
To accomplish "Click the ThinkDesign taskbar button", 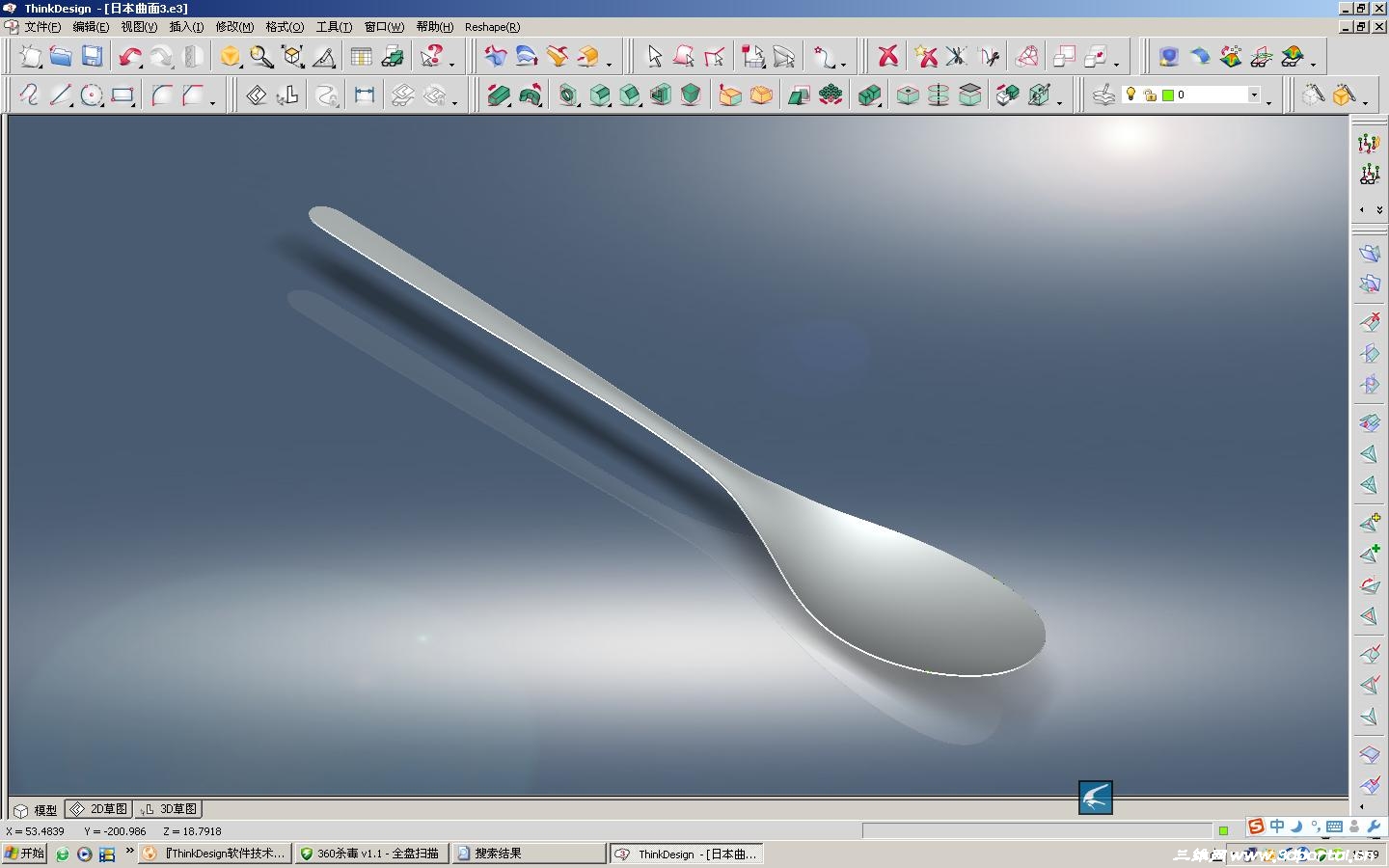I will pos(687,854).
